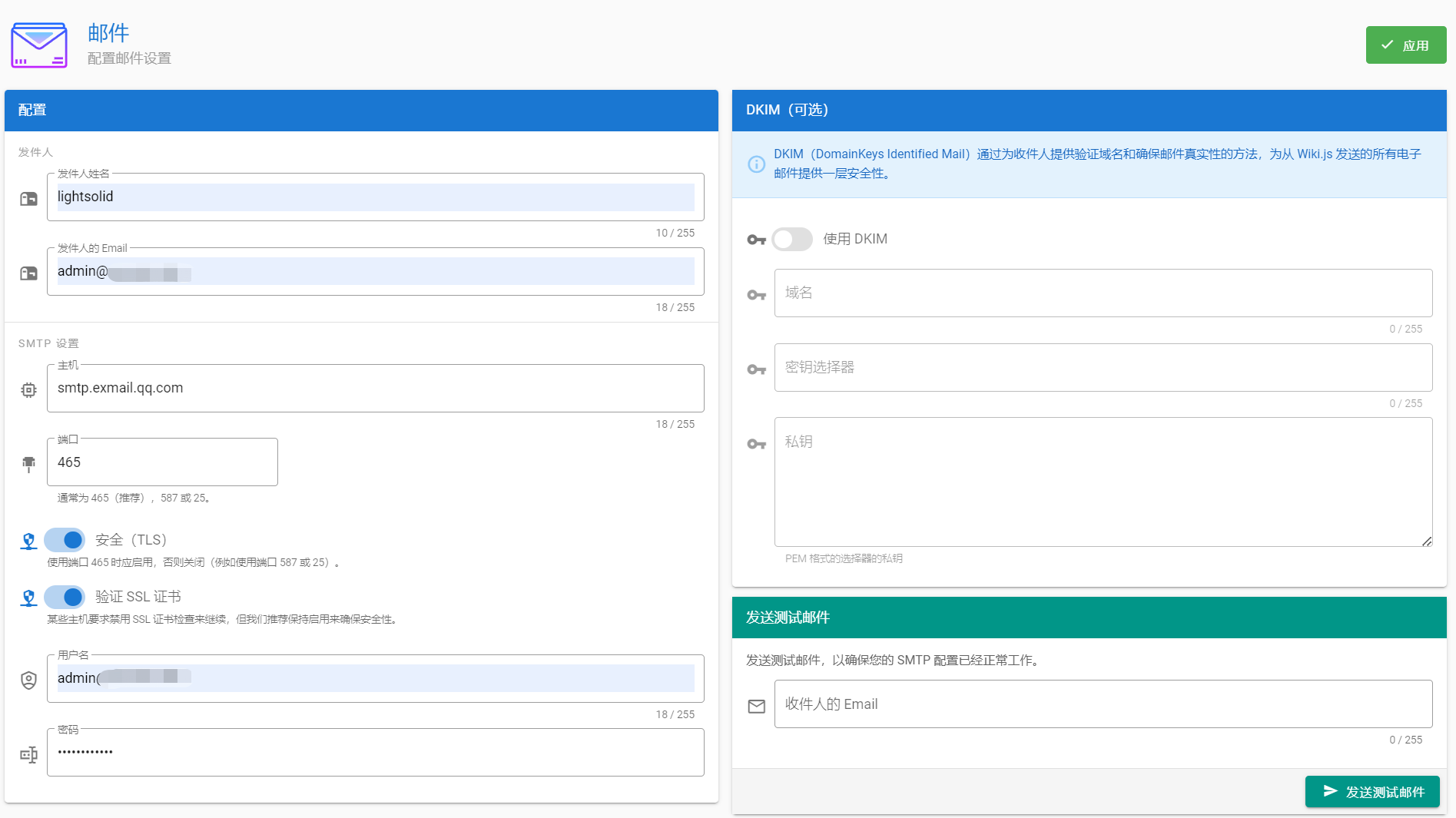Click the mail envelope logo icon
This screenshot has width=1456, height=818.
tap(39, 45)
